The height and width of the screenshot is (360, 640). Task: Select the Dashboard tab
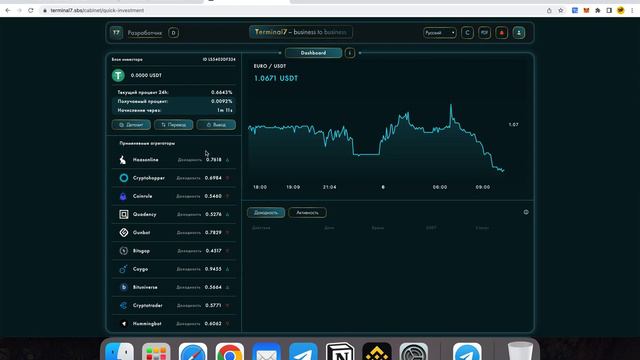[x=313, y=53]
